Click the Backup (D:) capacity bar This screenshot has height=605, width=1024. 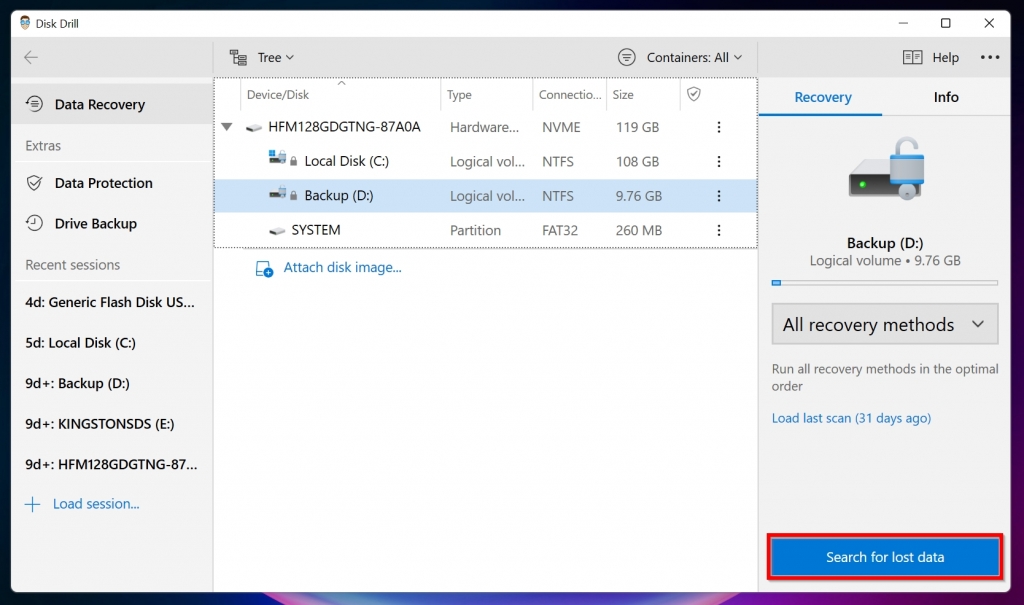click(x=884, y=283)
